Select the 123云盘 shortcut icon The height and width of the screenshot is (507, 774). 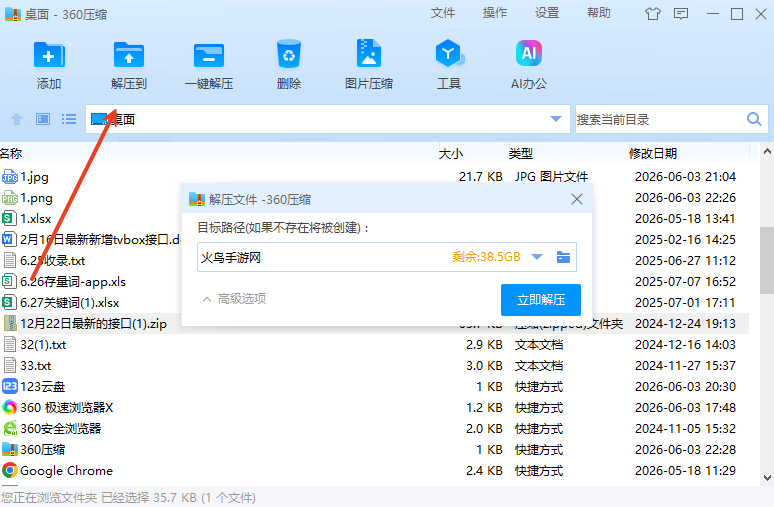point(9,387)
